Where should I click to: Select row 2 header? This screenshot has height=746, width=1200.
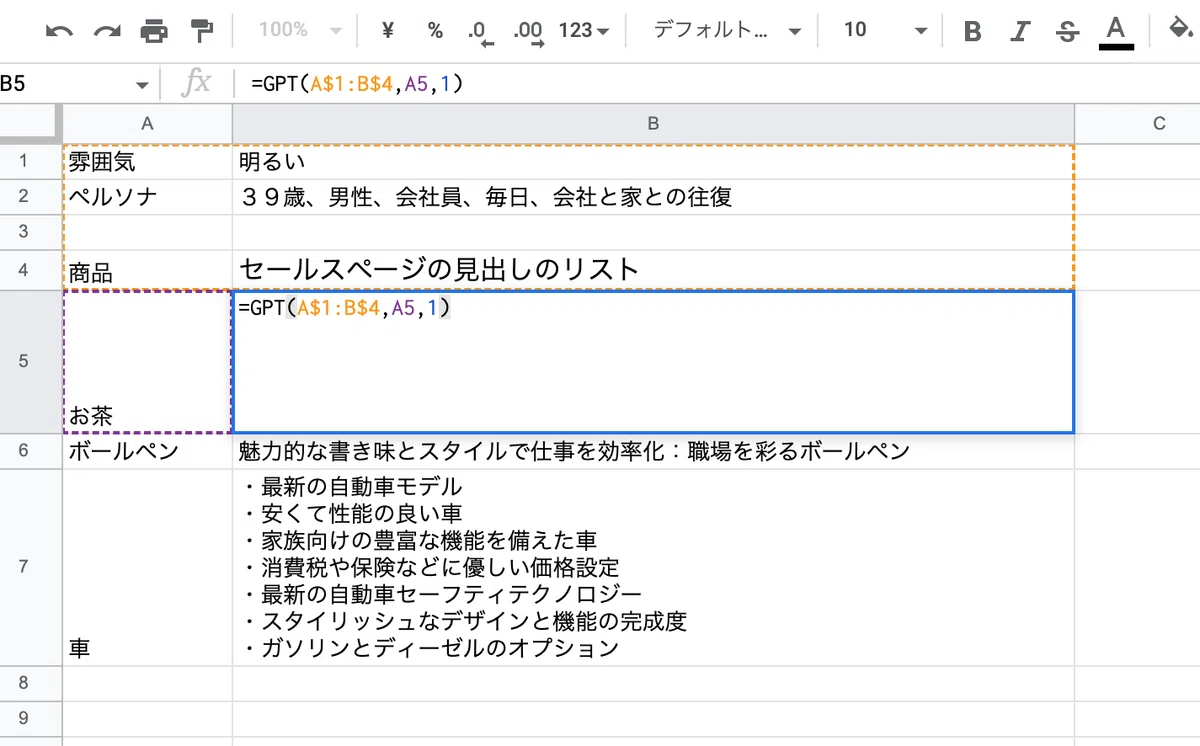point(30,196)
